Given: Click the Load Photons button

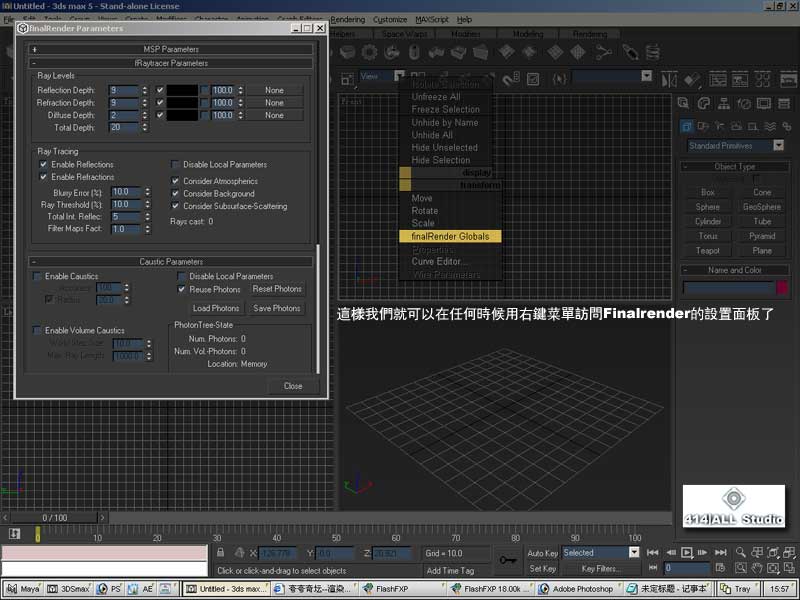Looking at the screenshot, I should pyautogui.click(x=216, y=308).
